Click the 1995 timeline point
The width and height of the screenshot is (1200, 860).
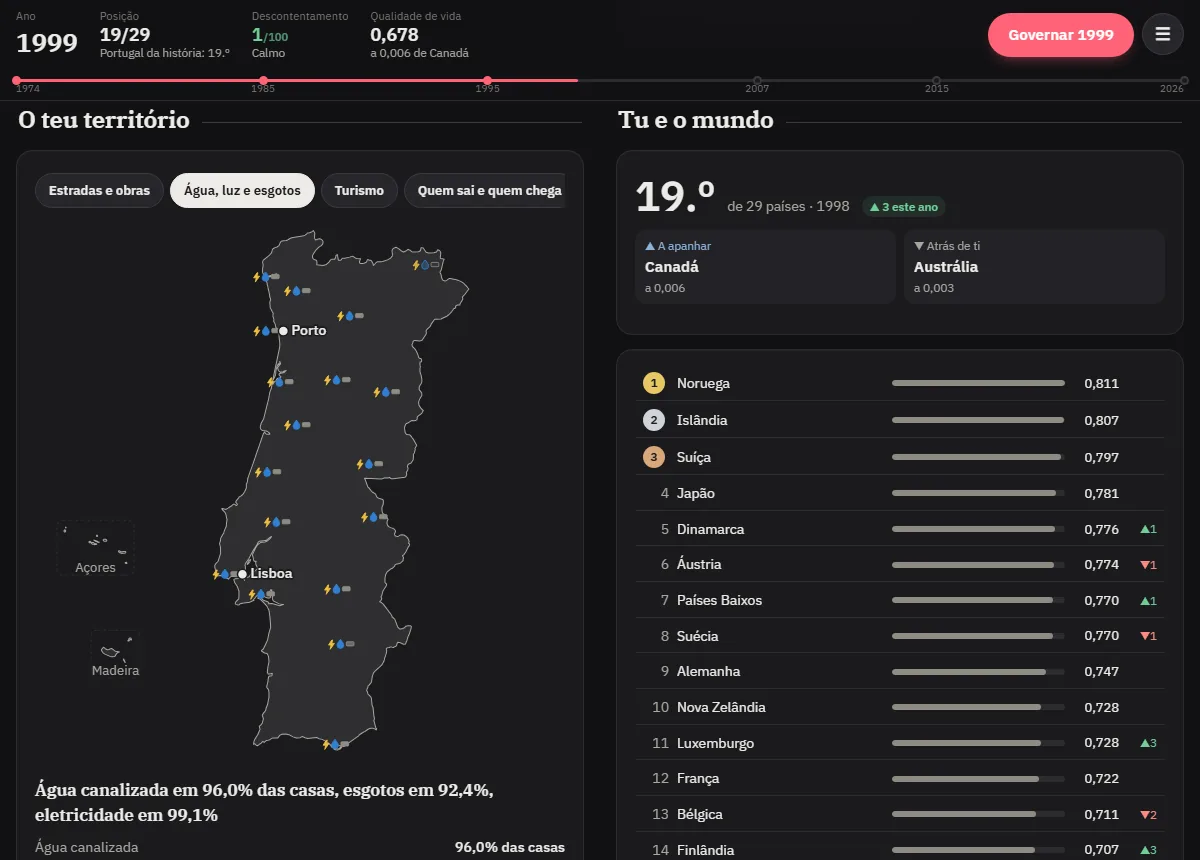(487, 80)
